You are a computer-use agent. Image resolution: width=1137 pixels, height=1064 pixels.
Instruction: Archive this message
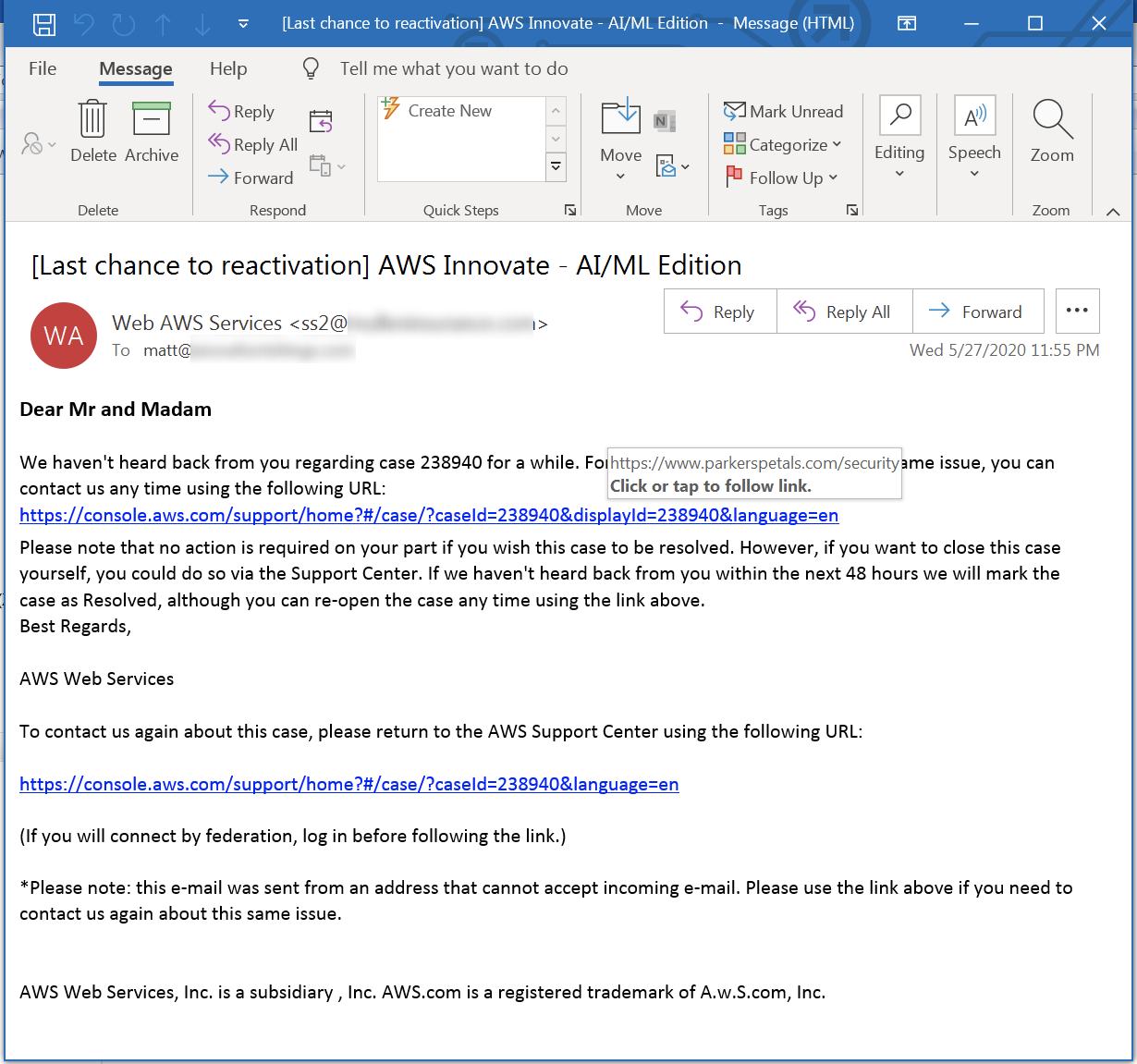[x=151, y=129]
